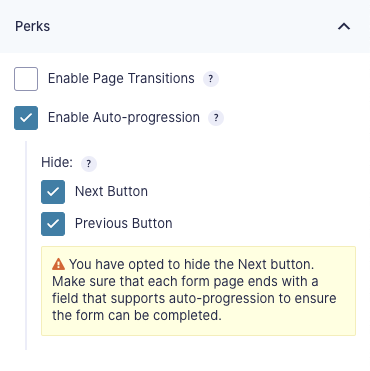This screenshot has height=371, width=370.
Task: Click the Enable Auto-progression label text
Action: point(124,118)
